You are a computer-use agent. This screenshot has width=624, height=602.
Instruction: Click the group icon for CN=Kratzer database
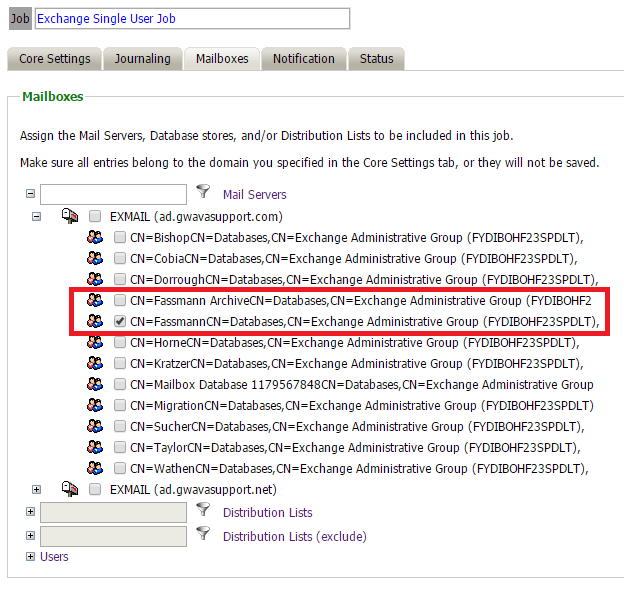[x=95, y=363]
